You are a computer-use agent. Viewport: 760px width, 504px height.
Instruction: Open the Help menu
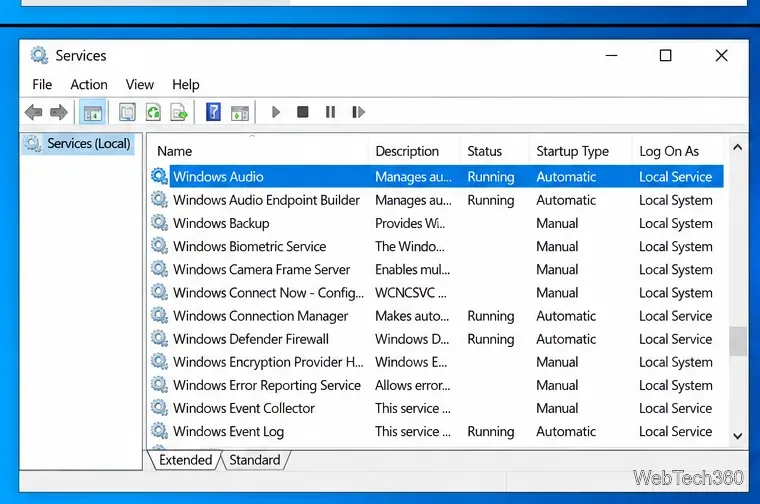point(186,85)
